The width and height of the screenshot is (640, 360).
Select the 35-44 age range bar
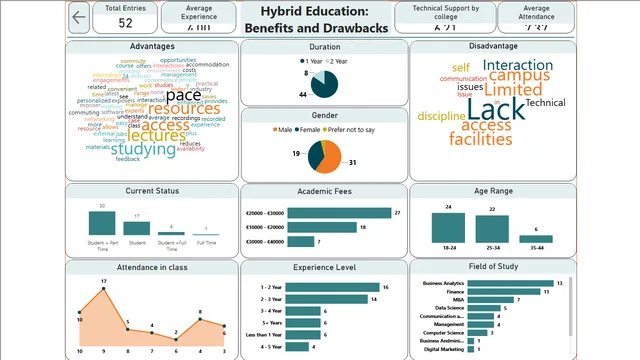536,239
